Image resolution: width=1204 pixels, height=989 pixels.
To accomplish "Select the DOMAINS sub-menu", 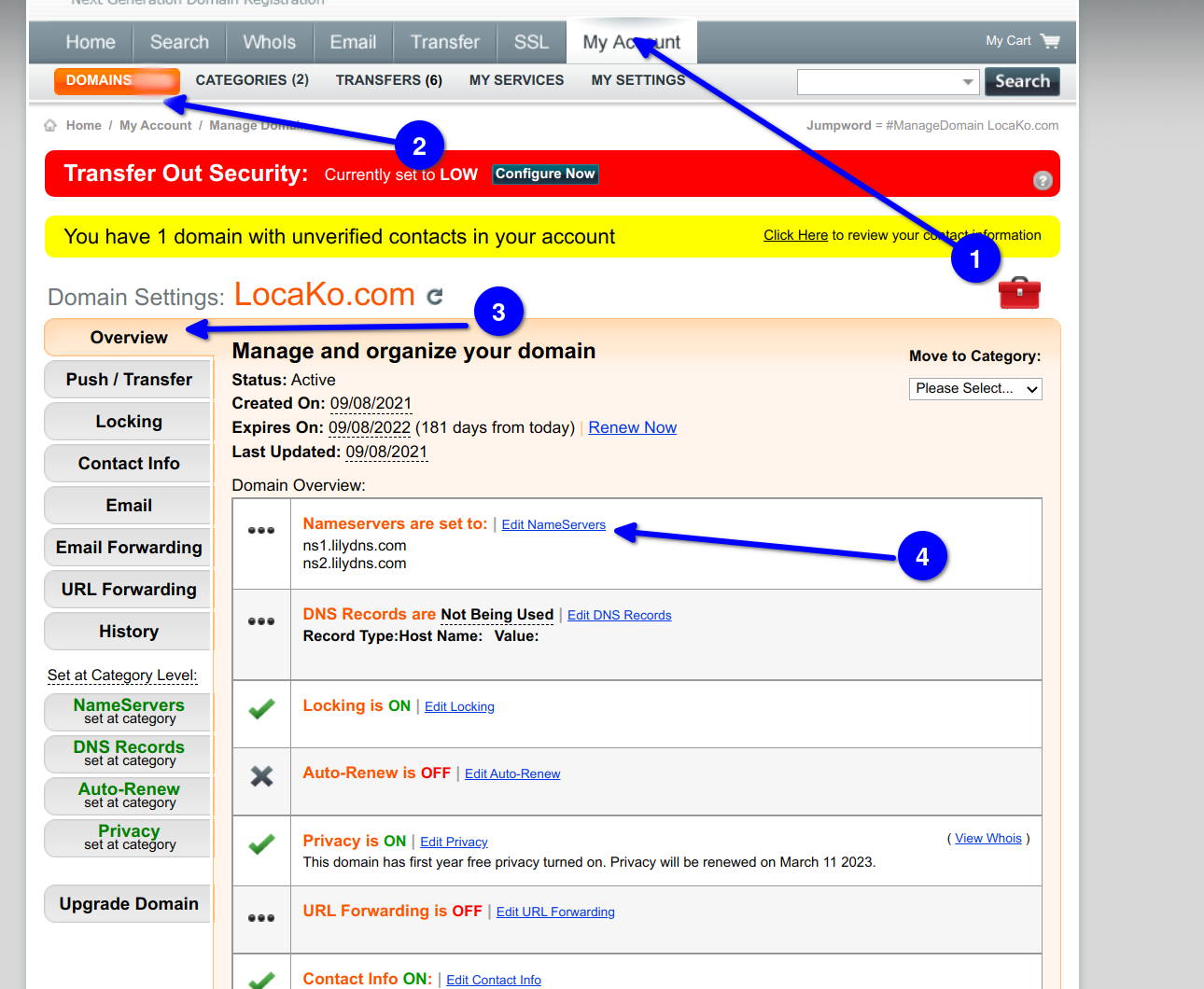I will click(x=117, y=81).
